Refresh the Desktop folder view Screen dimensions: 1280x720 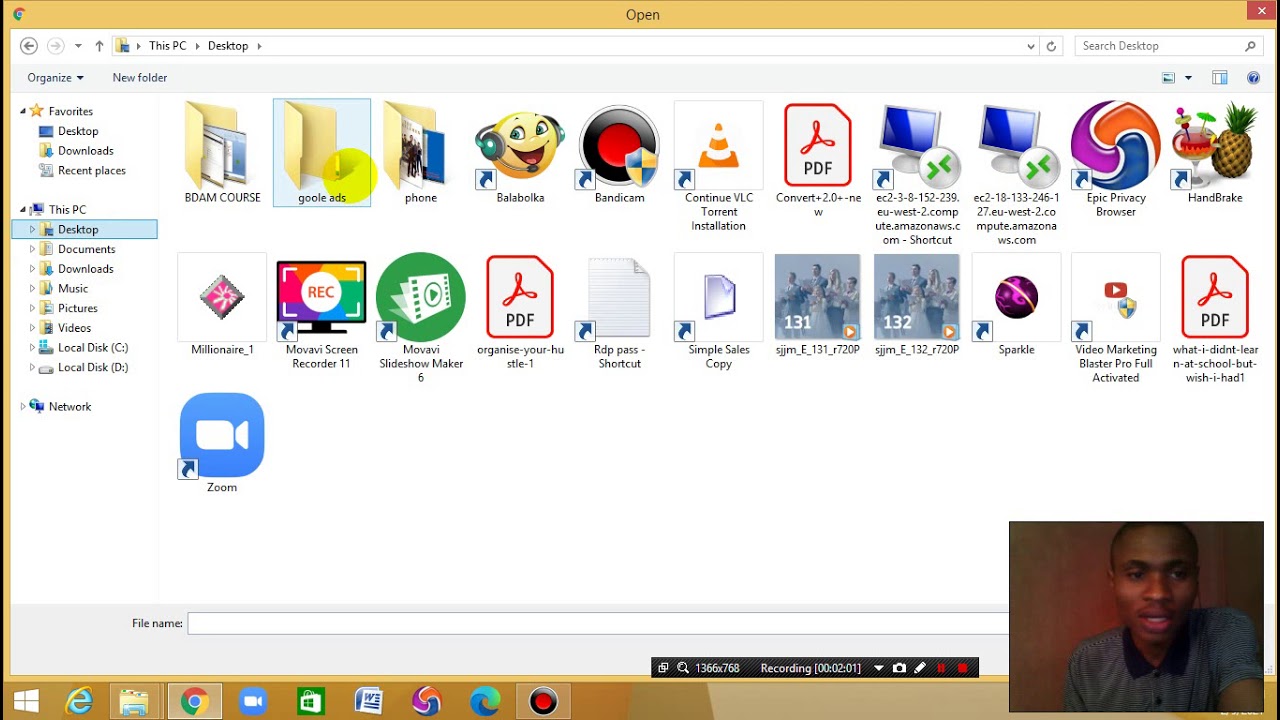pos(1051,46)
